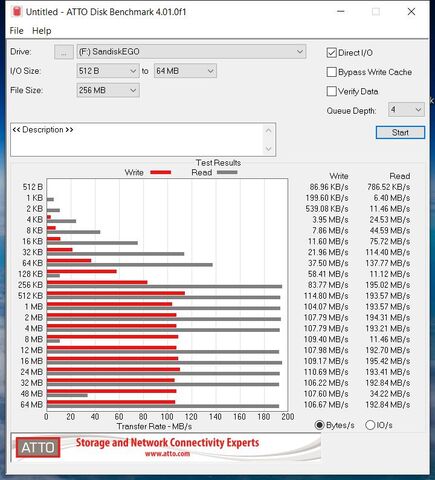Click the Test Results heading
This screenshot has width=435, height=480.
click(218, 163)
